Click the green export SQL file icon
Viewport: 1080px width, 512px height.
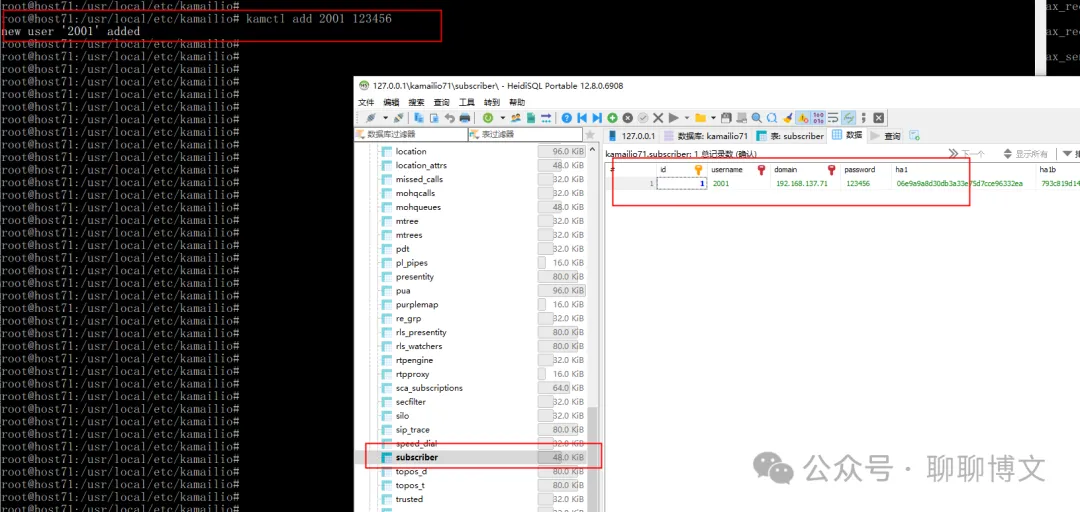click(531, 118)
